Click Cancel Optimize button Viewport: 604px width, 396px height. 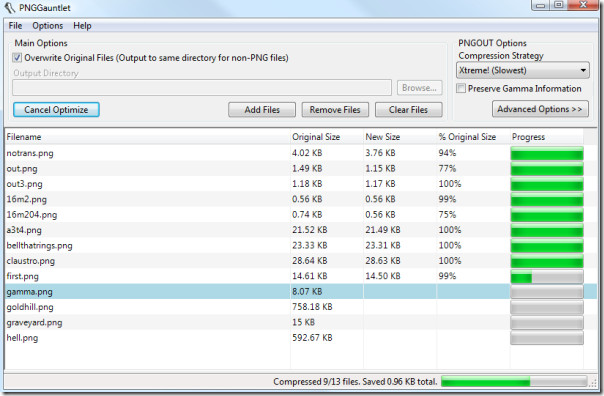56,109
